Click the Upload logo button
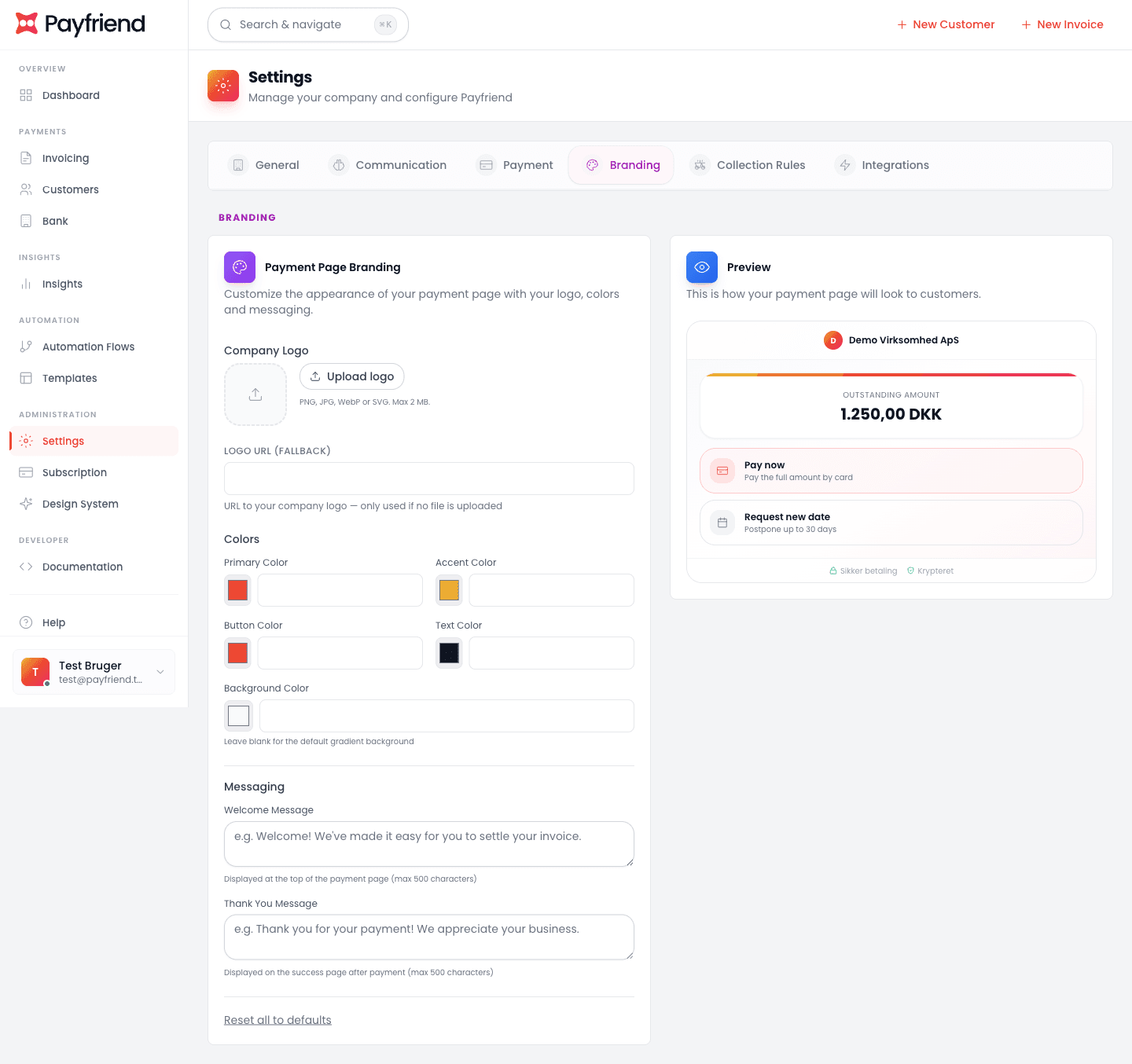 click(351, 376)
